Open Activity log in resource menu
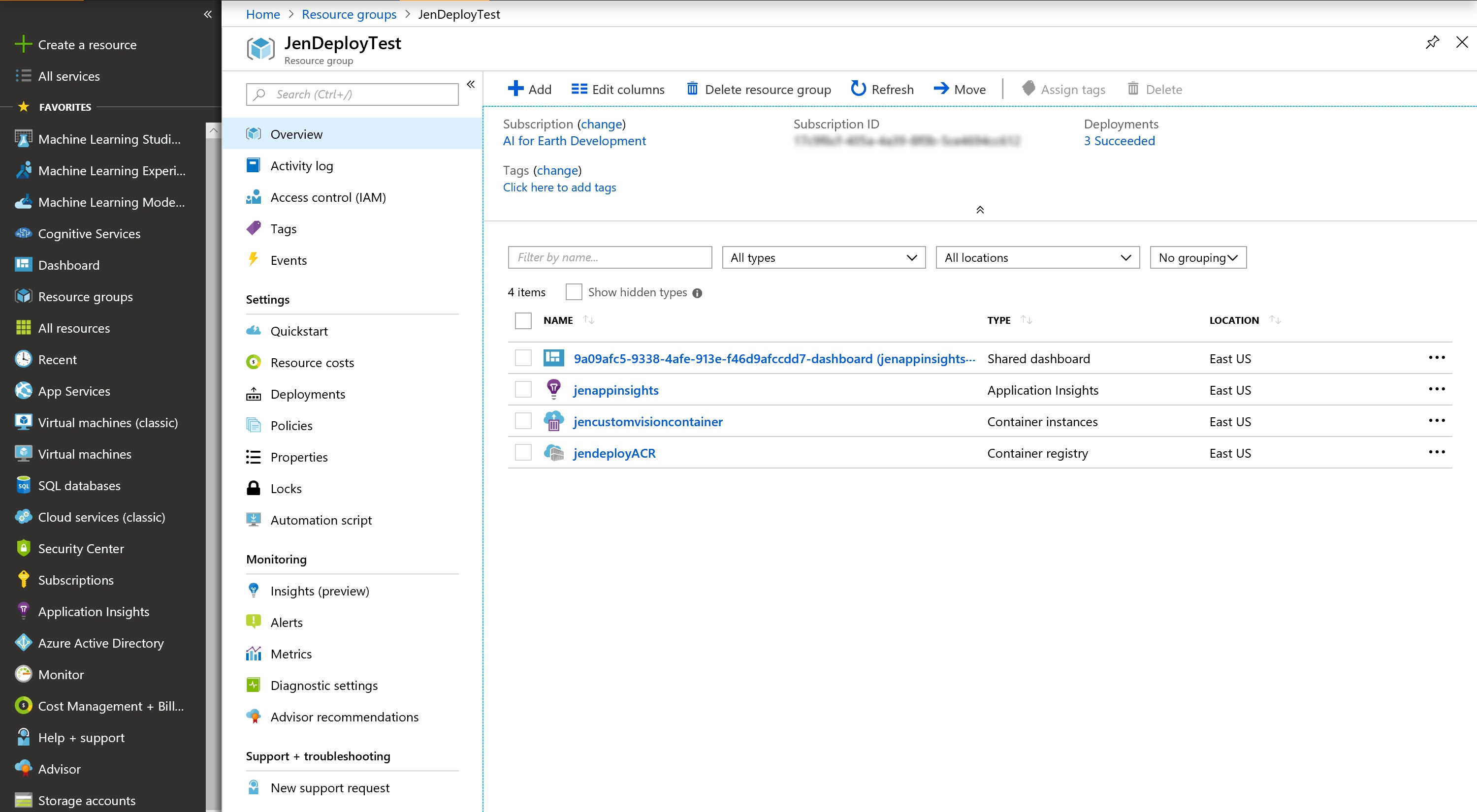This screenshot has height=812, width=1477. click(x=302, y=166)
